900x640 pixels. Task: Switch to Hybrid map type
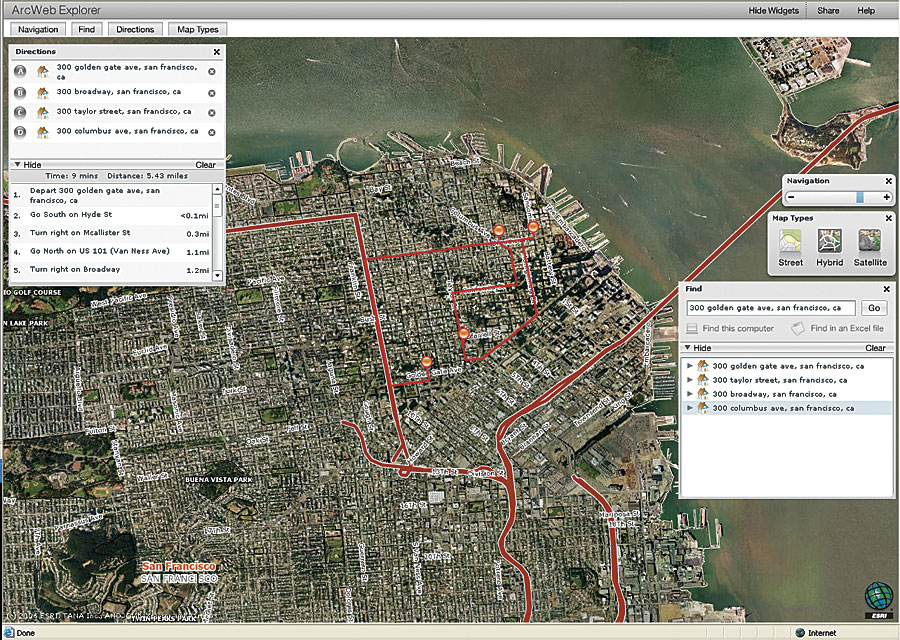pos(830,247)
